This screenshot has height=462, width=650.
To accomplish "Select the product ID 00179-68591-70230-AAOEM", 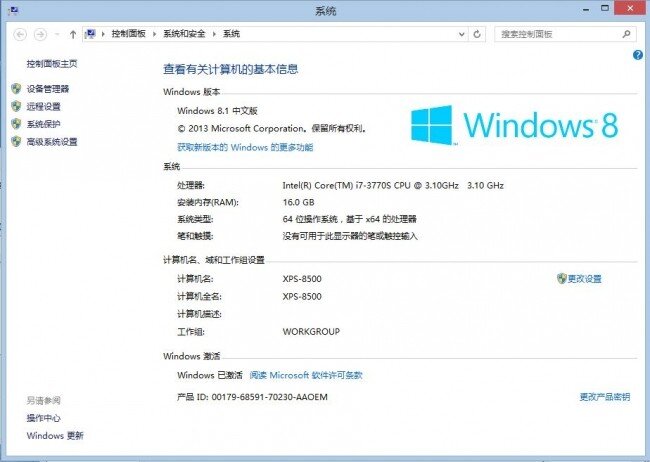I will pyautogui.click(x=269, y=397).
